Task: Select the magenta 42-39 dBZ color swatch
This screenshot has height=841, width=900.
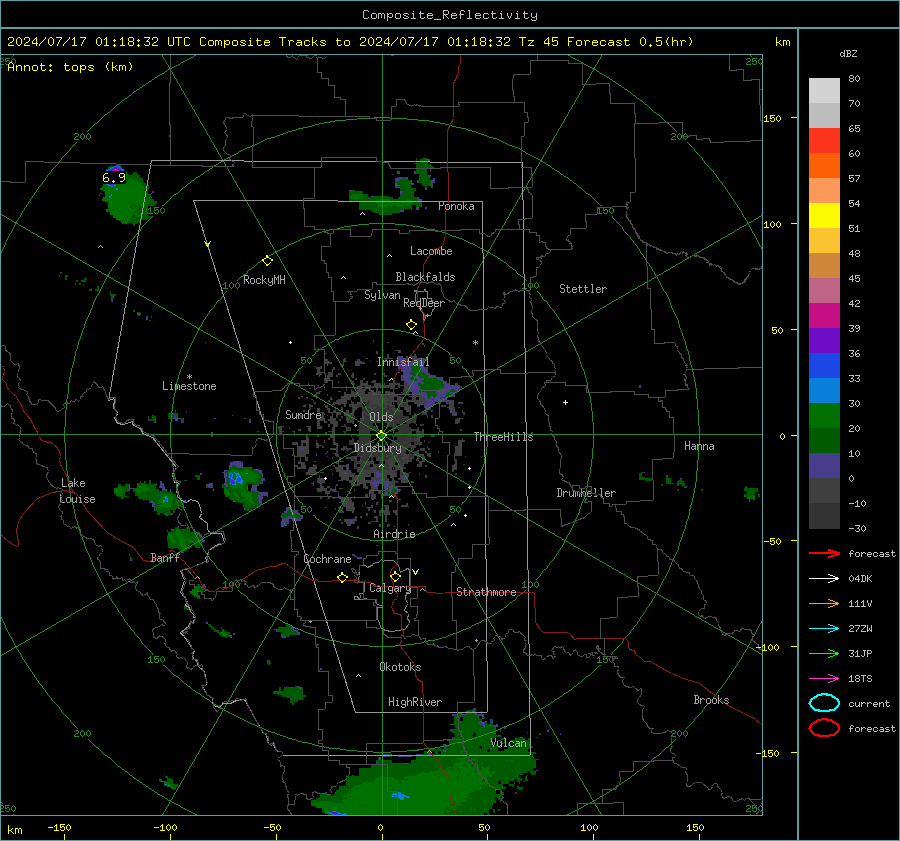Action: 824,316
